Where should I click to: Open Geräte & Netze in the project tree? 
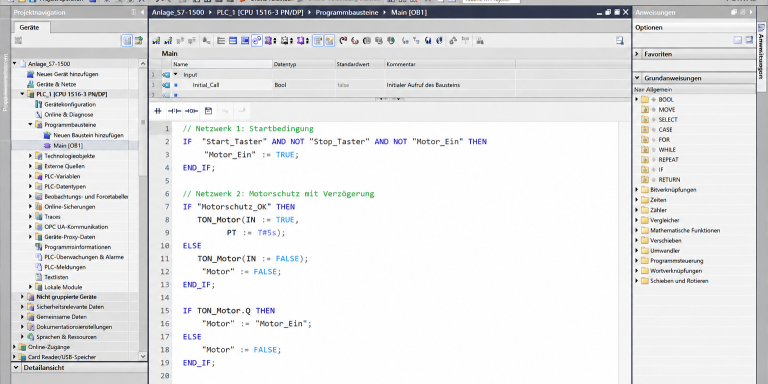click(56, 84)
